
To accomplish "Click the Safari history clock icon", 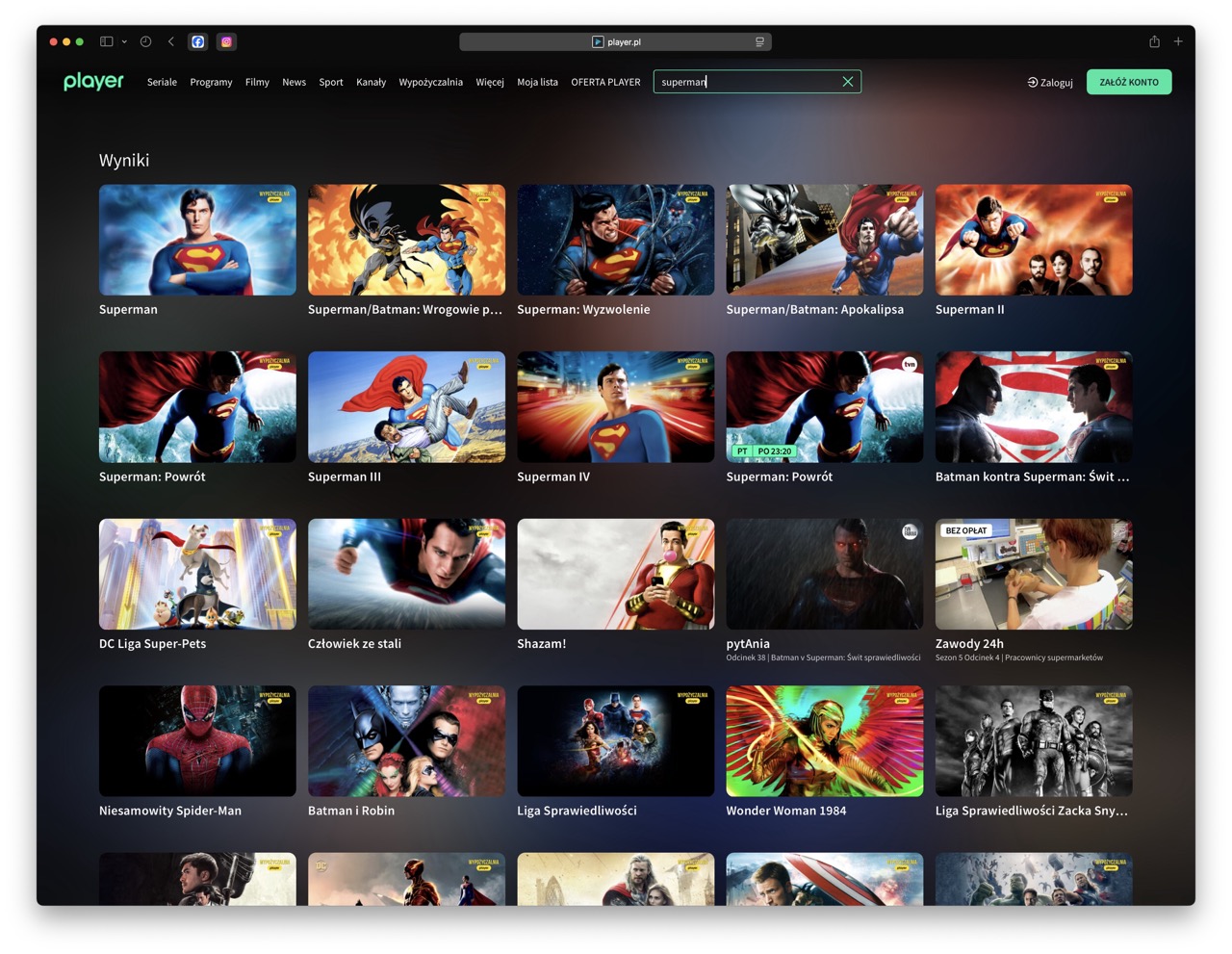I will pyautogui.click(x=145, y=41).
